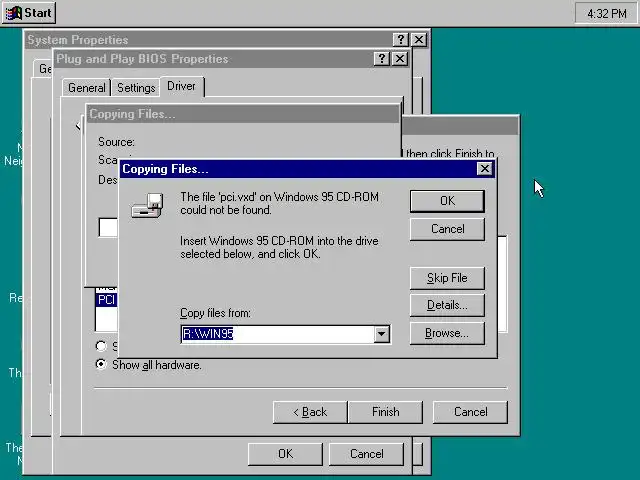640x480 pixels.
Task: Click help button in Plug and Play BIOS Properties
Action: click(382, 59)
